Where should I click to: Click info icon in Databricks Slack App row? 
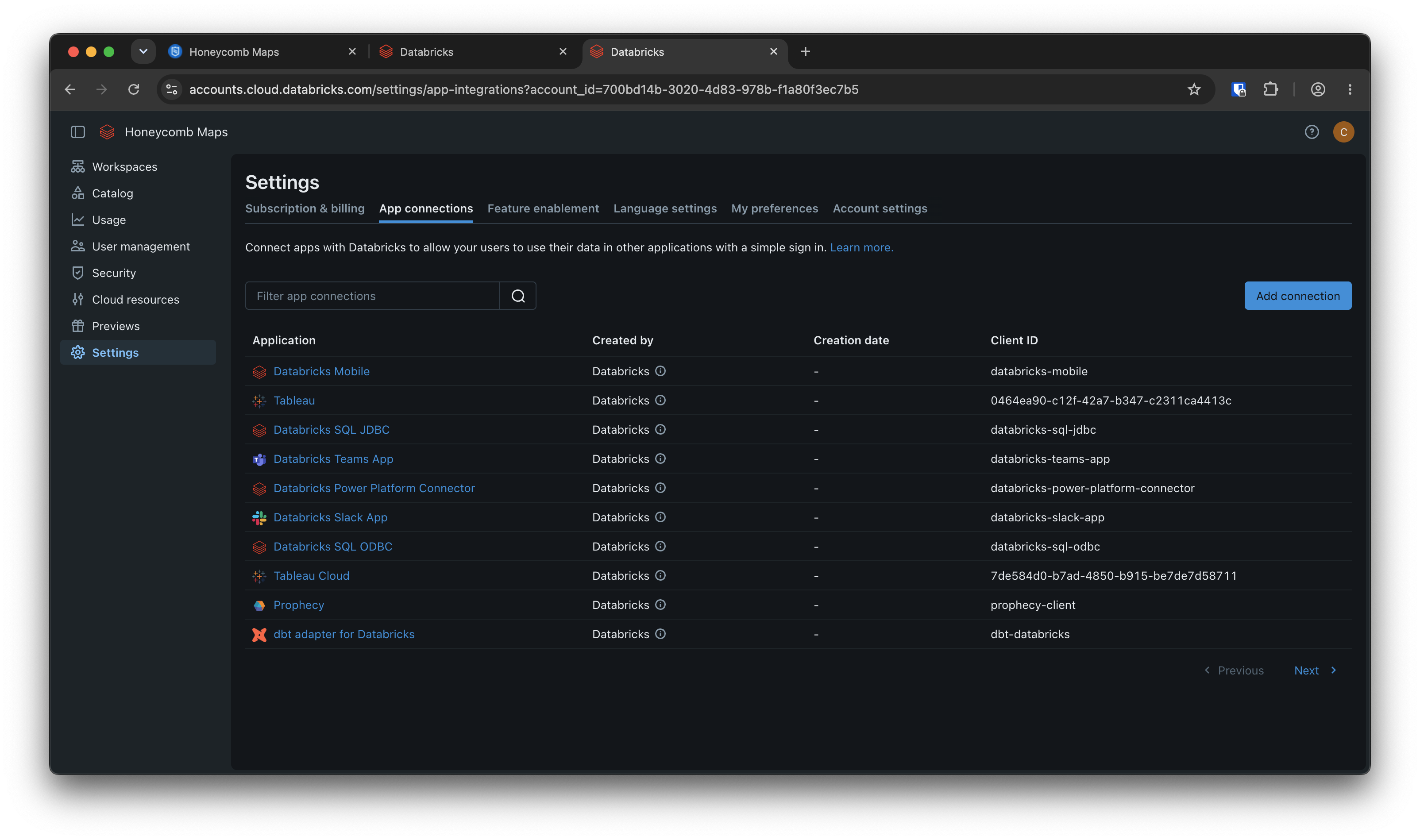pyautogui.click(x=660, y=517)
